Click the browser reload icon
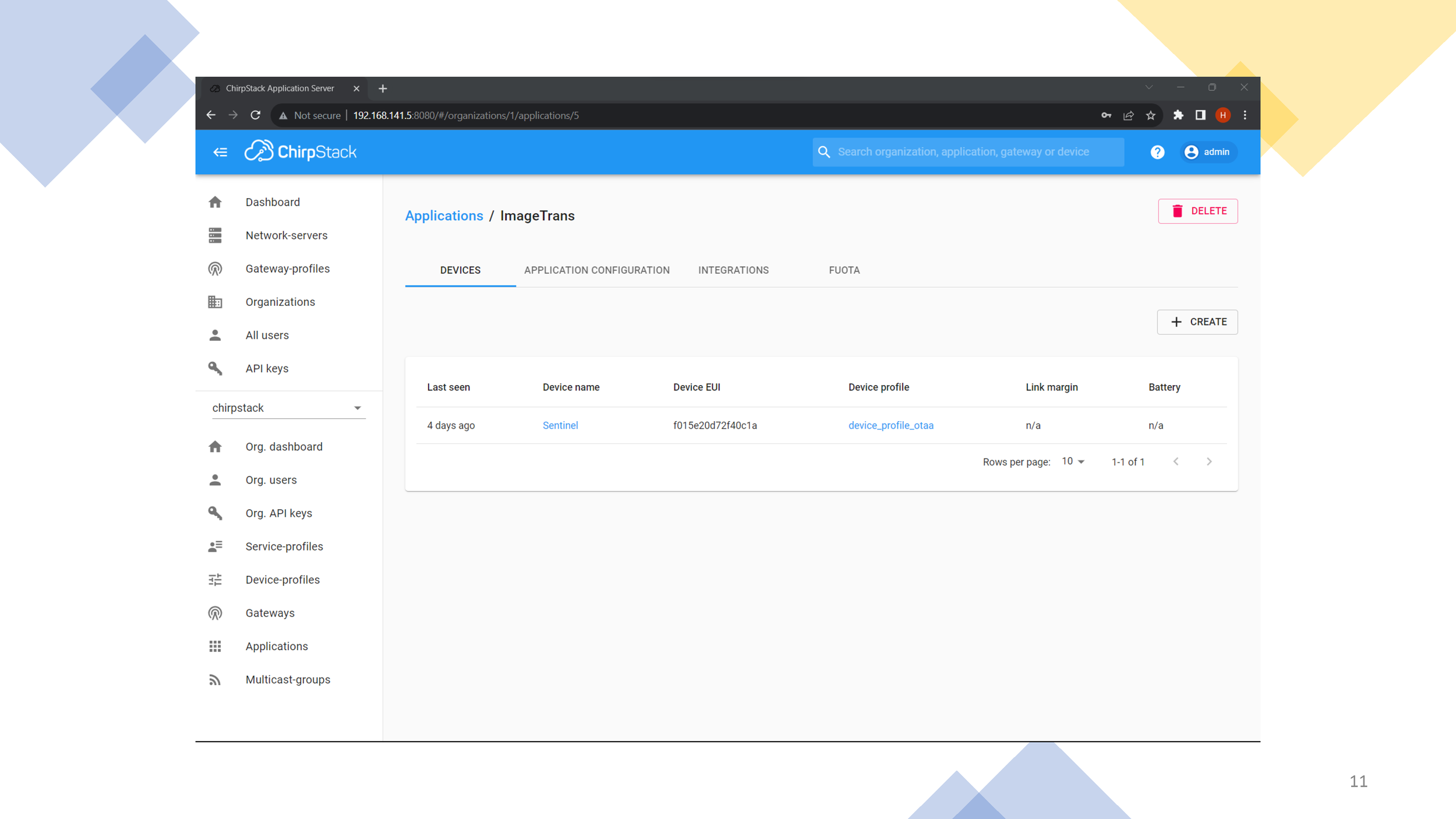Screen dimensions: 1456x819 255,115
